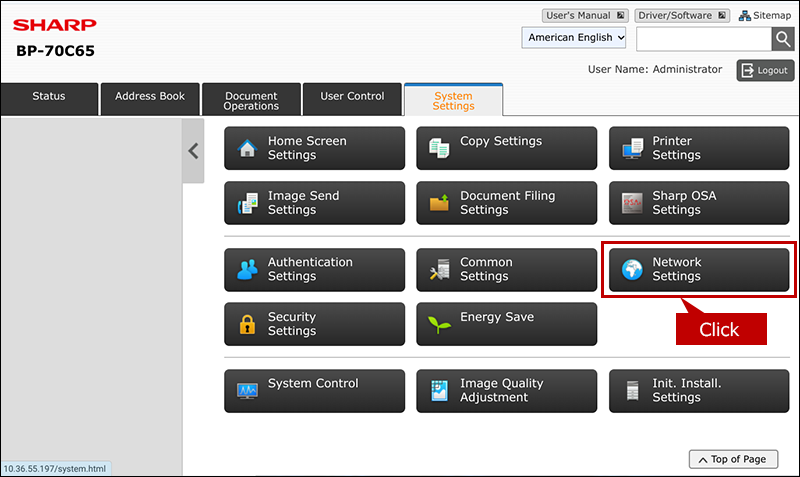The height and width of the screenshot is (477, 800).
Task: Open Network Settings globe icon
Action: [632, 269]
